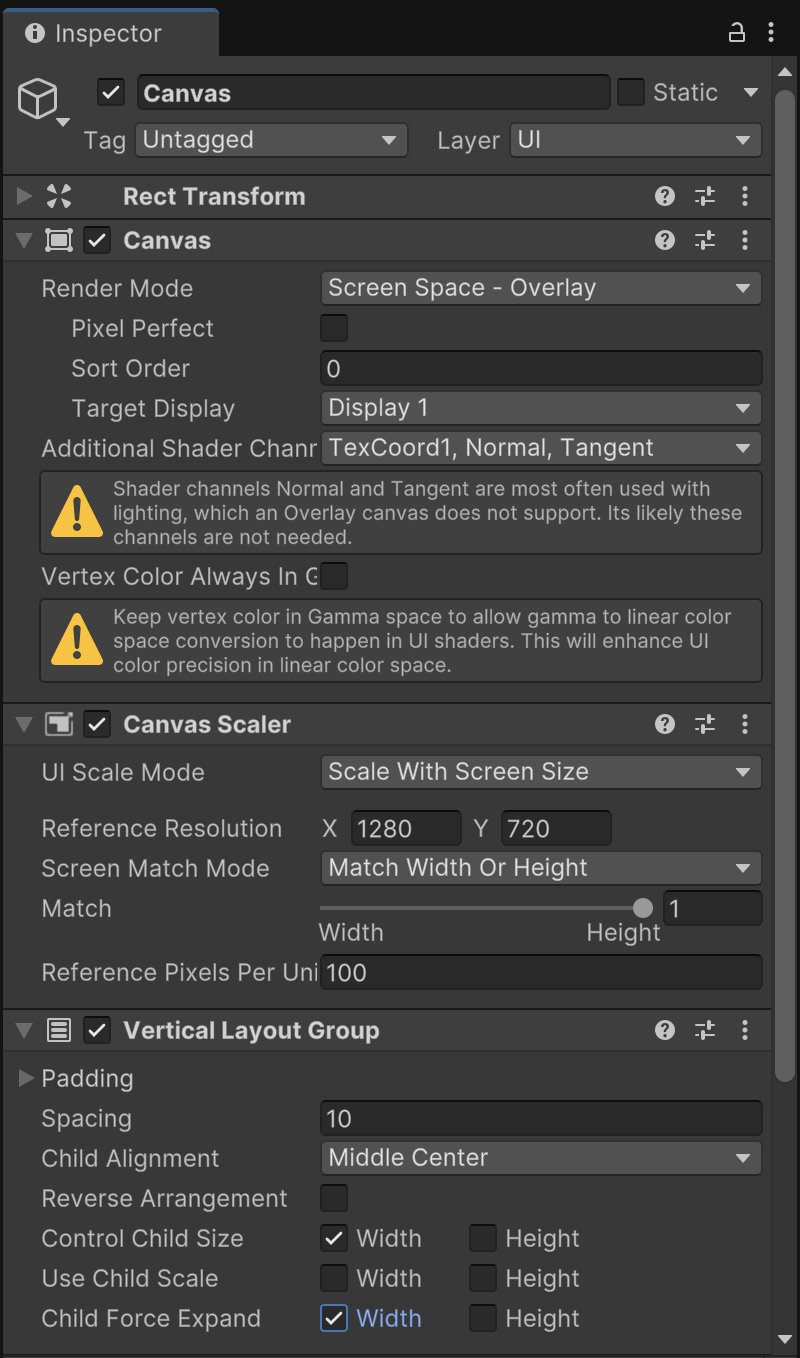Click the Rect Transform component header
800x1358 pixels.
click(214, 196)
